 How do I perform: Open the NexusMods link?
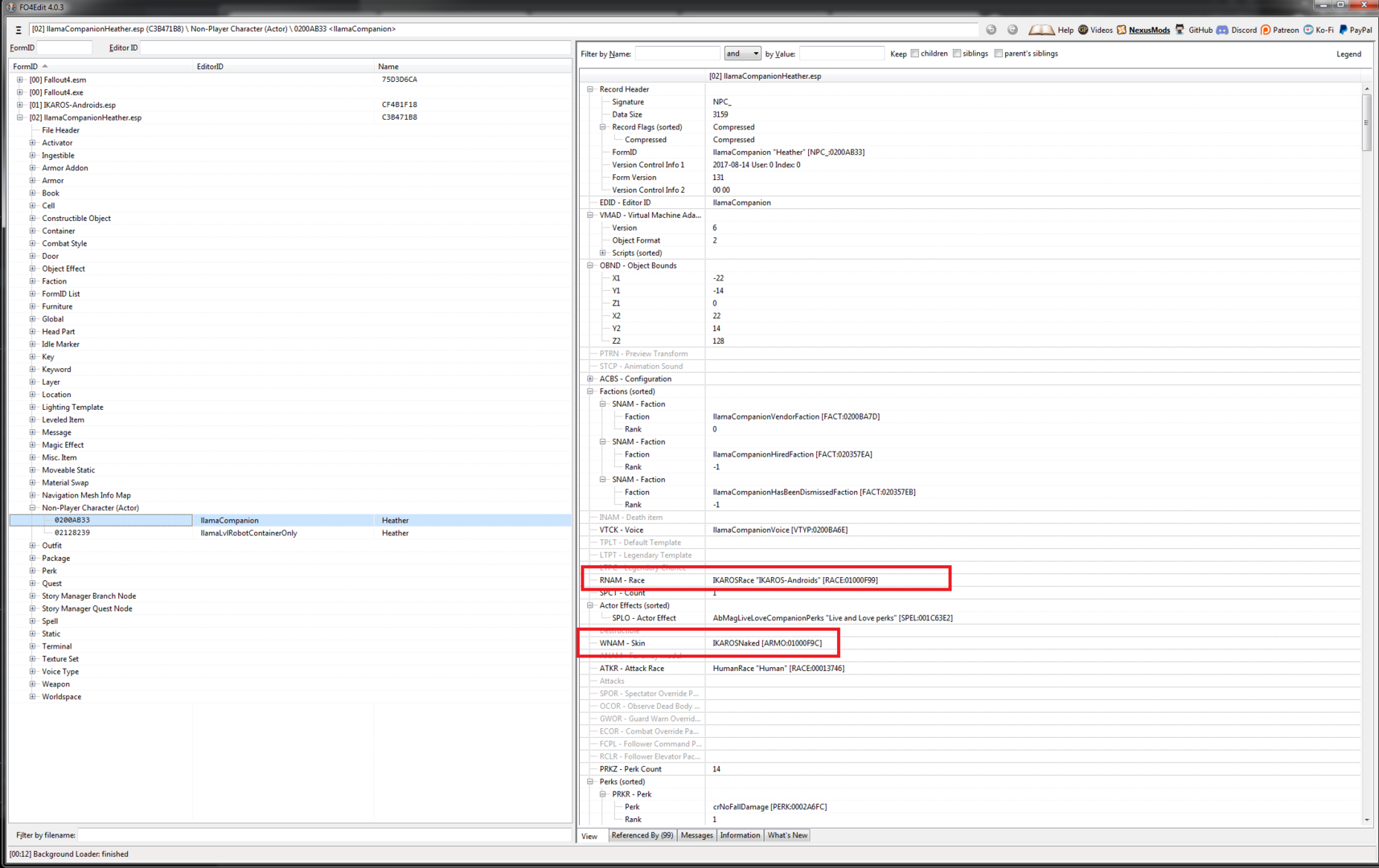click(x=1149, y=31)
